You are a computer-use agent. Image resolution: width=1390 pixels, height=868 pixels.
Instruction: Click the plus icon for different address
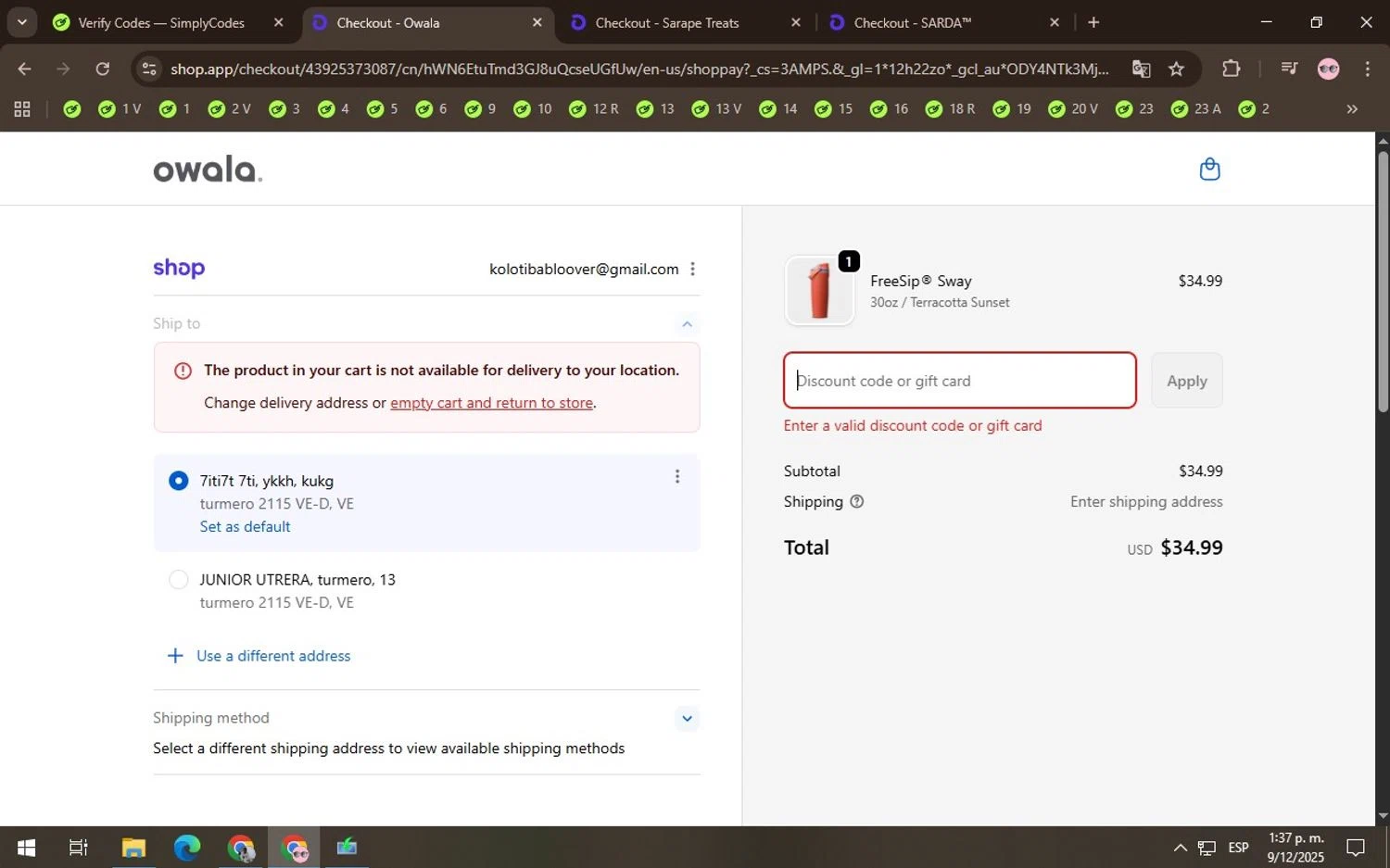(174, 656)
